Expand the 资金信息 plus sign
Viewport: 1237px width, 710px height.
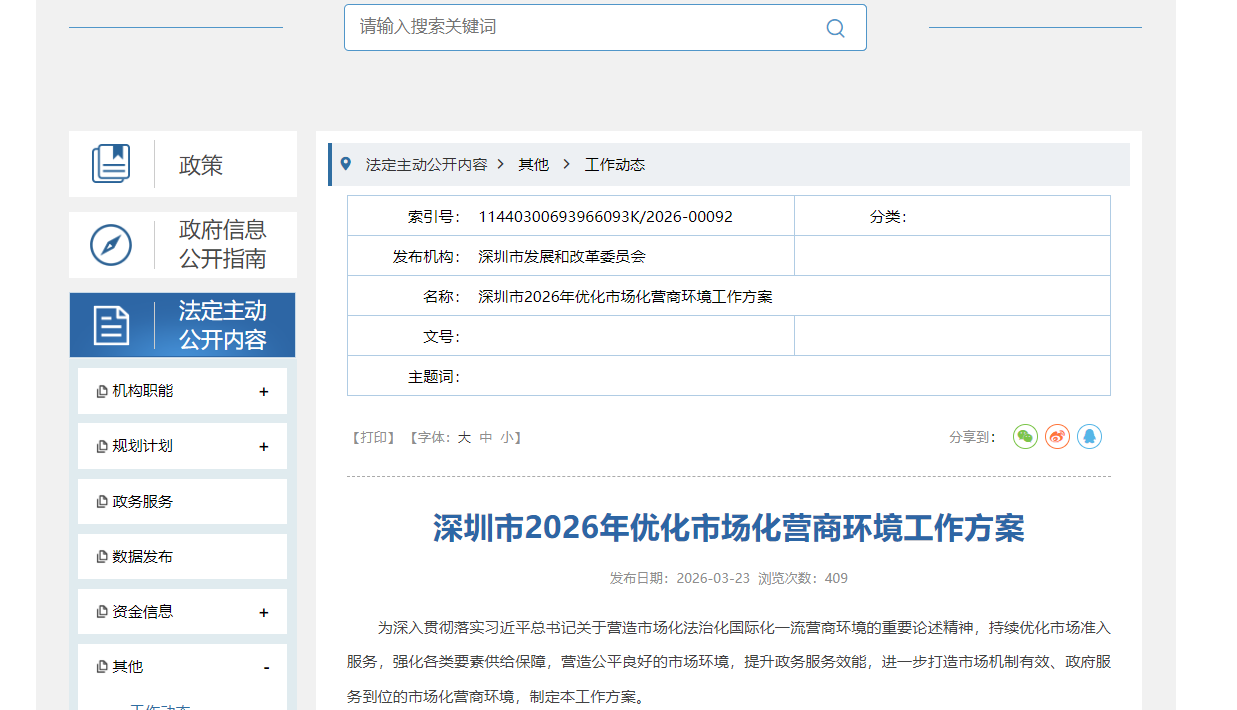pos(264,612)
